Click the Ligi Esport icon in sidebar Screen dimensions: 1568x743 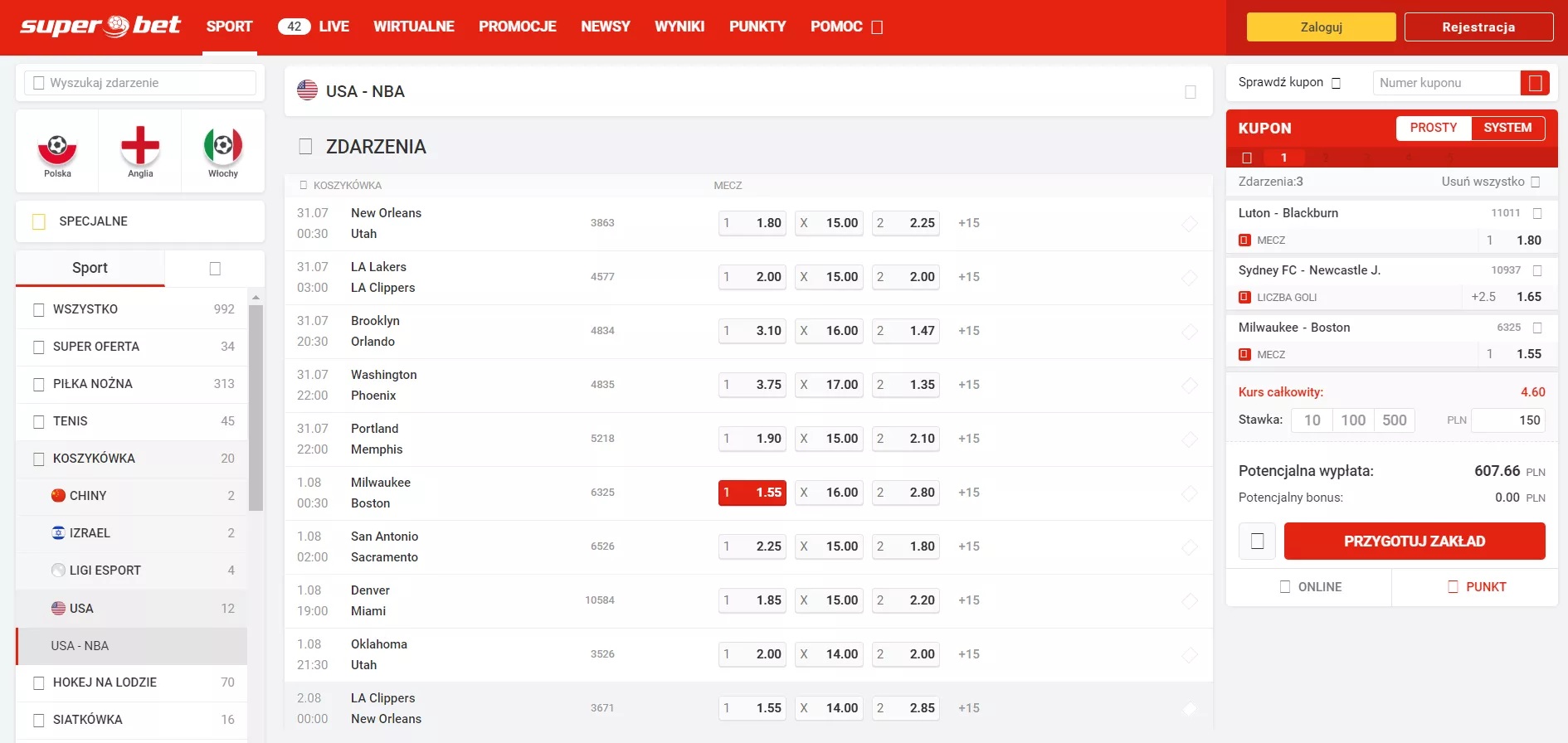coord(58,570)
